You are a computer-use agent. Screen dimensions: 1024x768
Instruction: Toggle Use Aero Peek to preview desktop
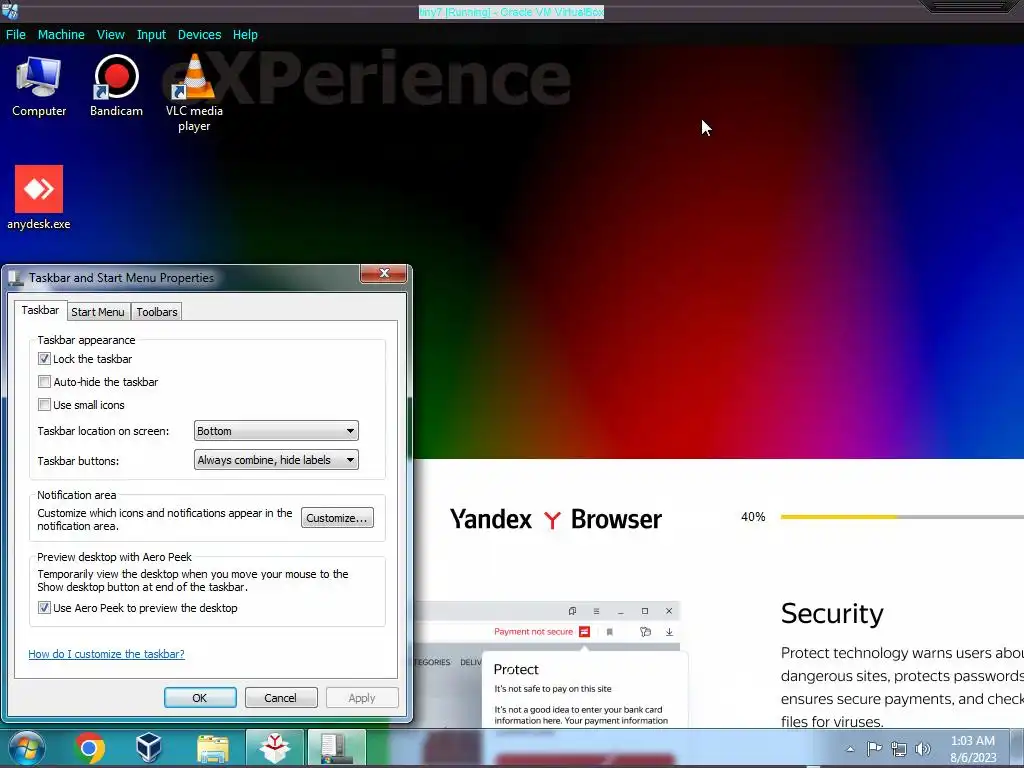click(x=44, y=607)
